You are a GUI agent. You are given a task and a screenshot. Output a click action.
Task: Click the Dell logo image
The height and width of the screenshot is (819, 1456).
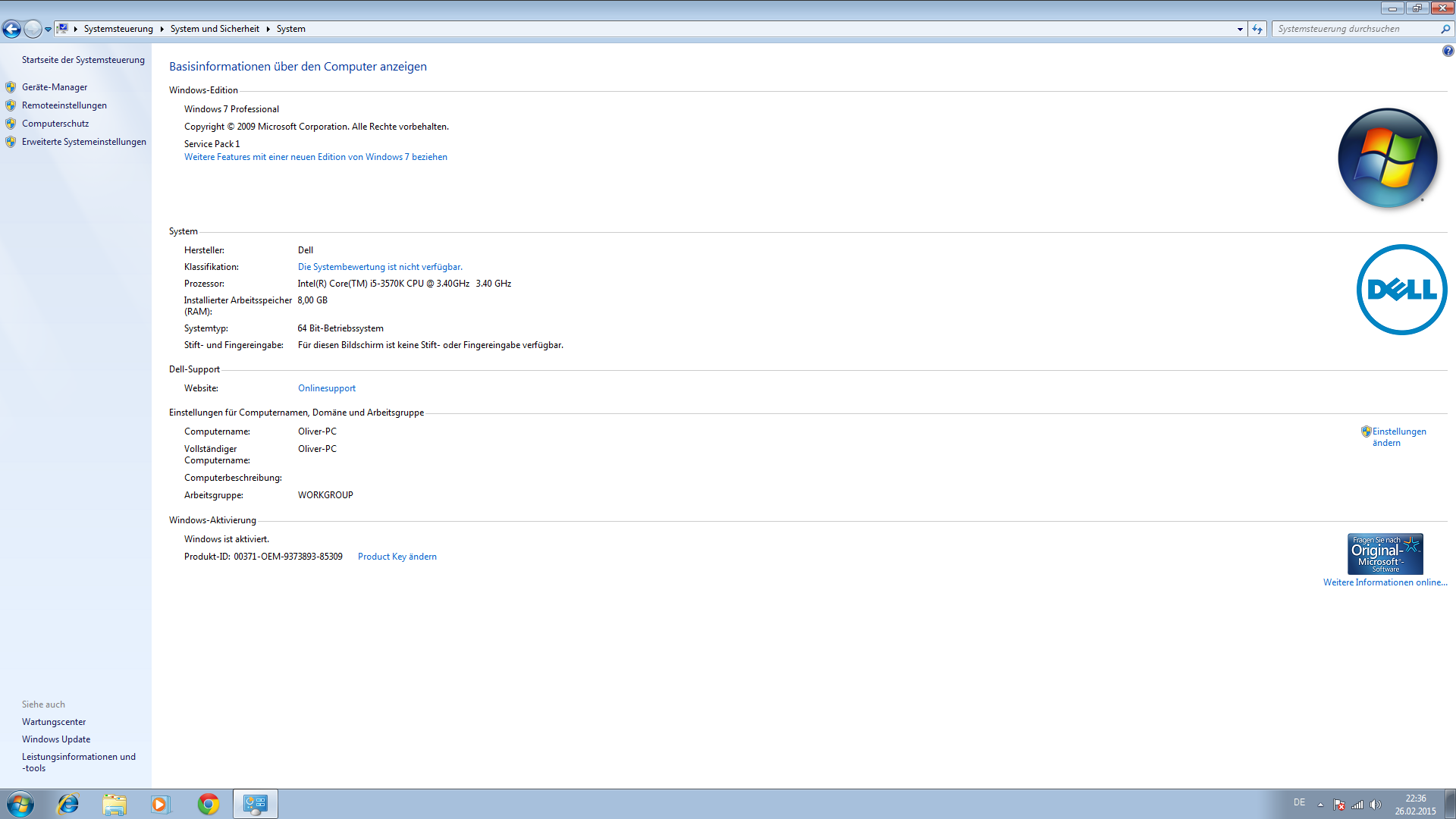click(1401, 290)
